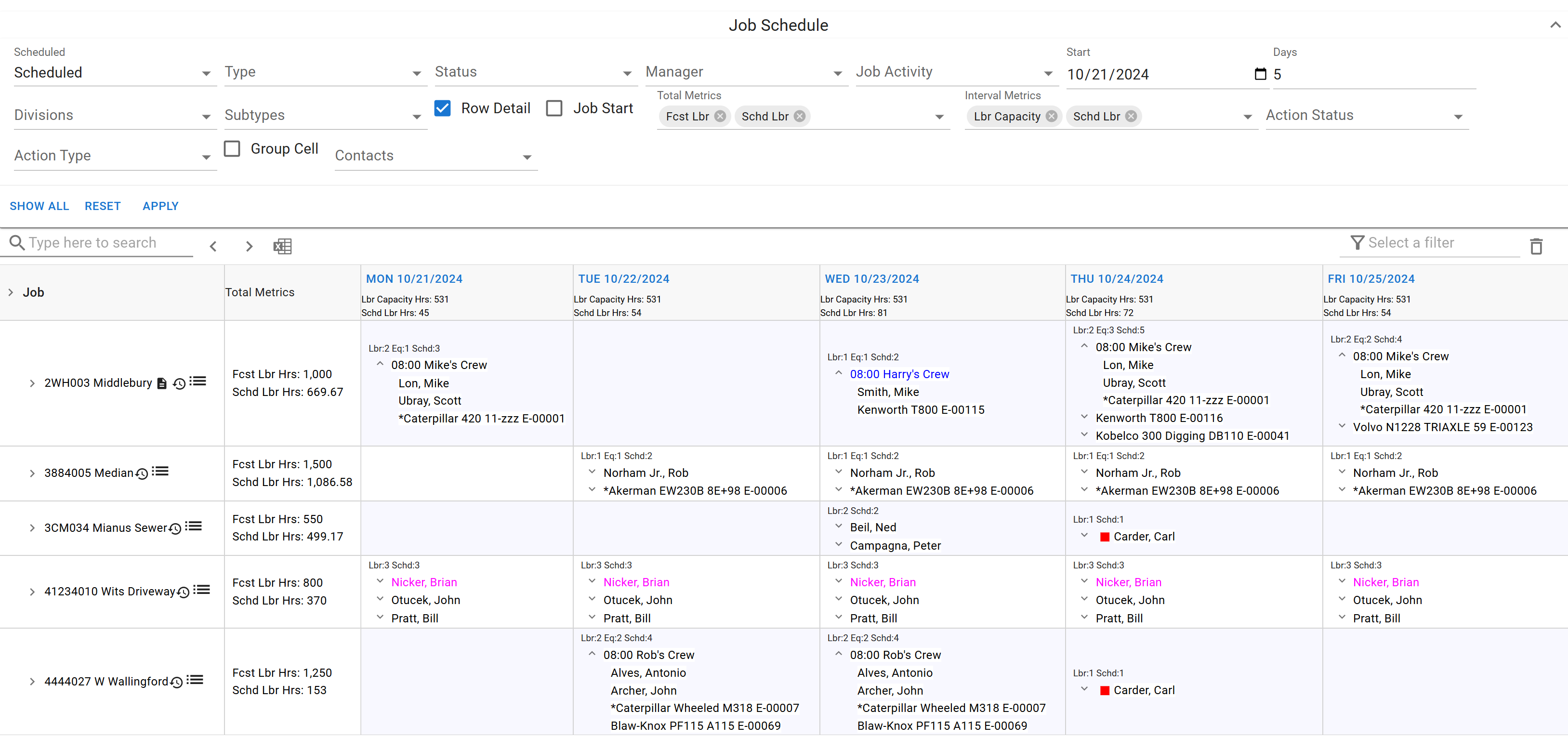Remove the Fcst Lbr metric chip
The image size is (1568, 737).
click(721, 116)
